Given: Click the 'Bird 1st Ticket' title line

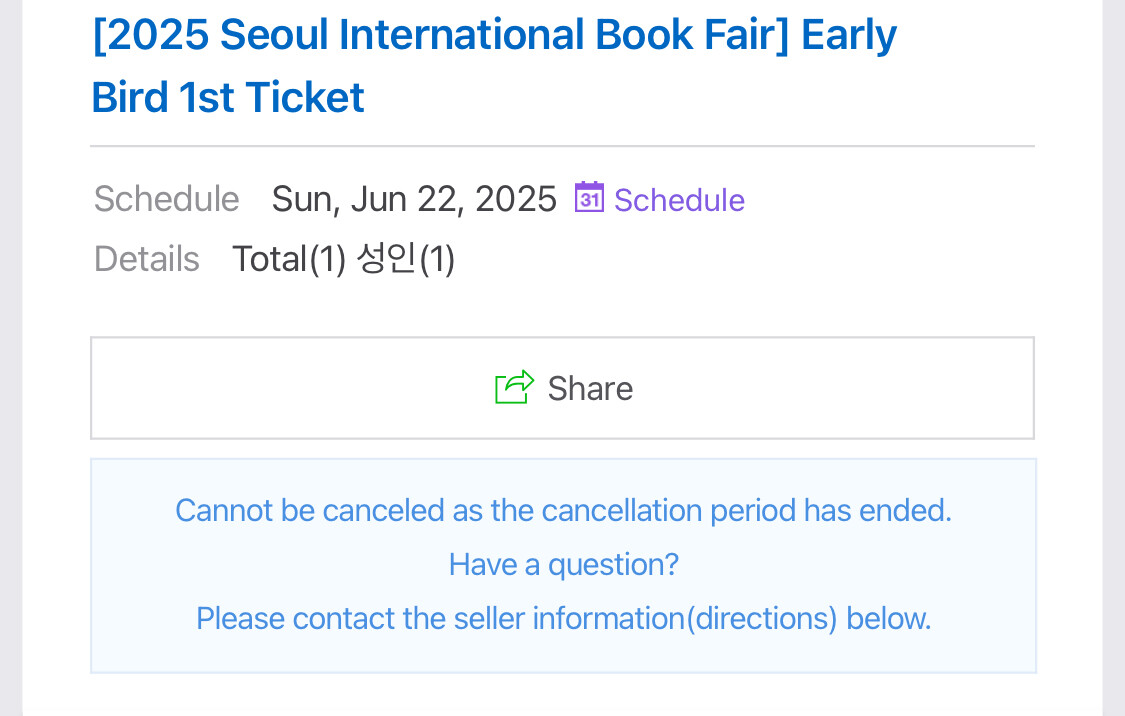Looking at the screenshot, I should tap(228, 98).
